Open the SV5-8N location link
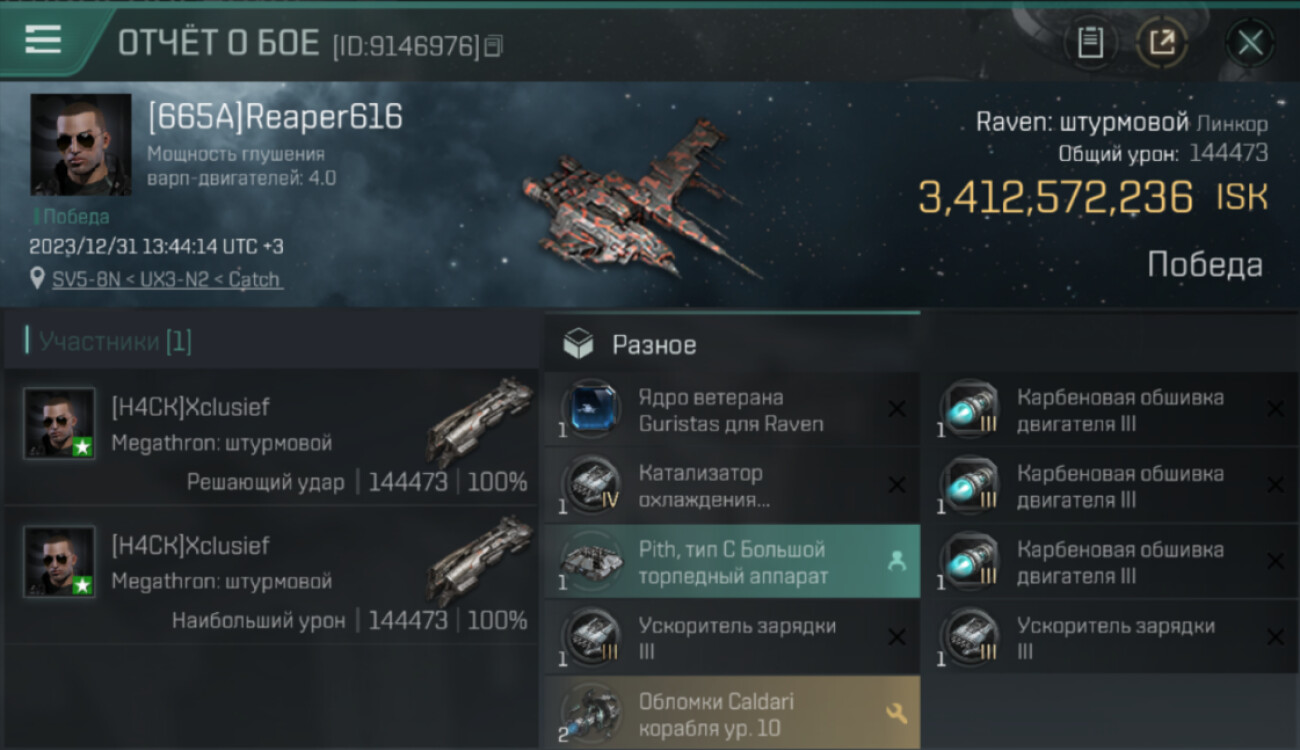 pos(167,279)
